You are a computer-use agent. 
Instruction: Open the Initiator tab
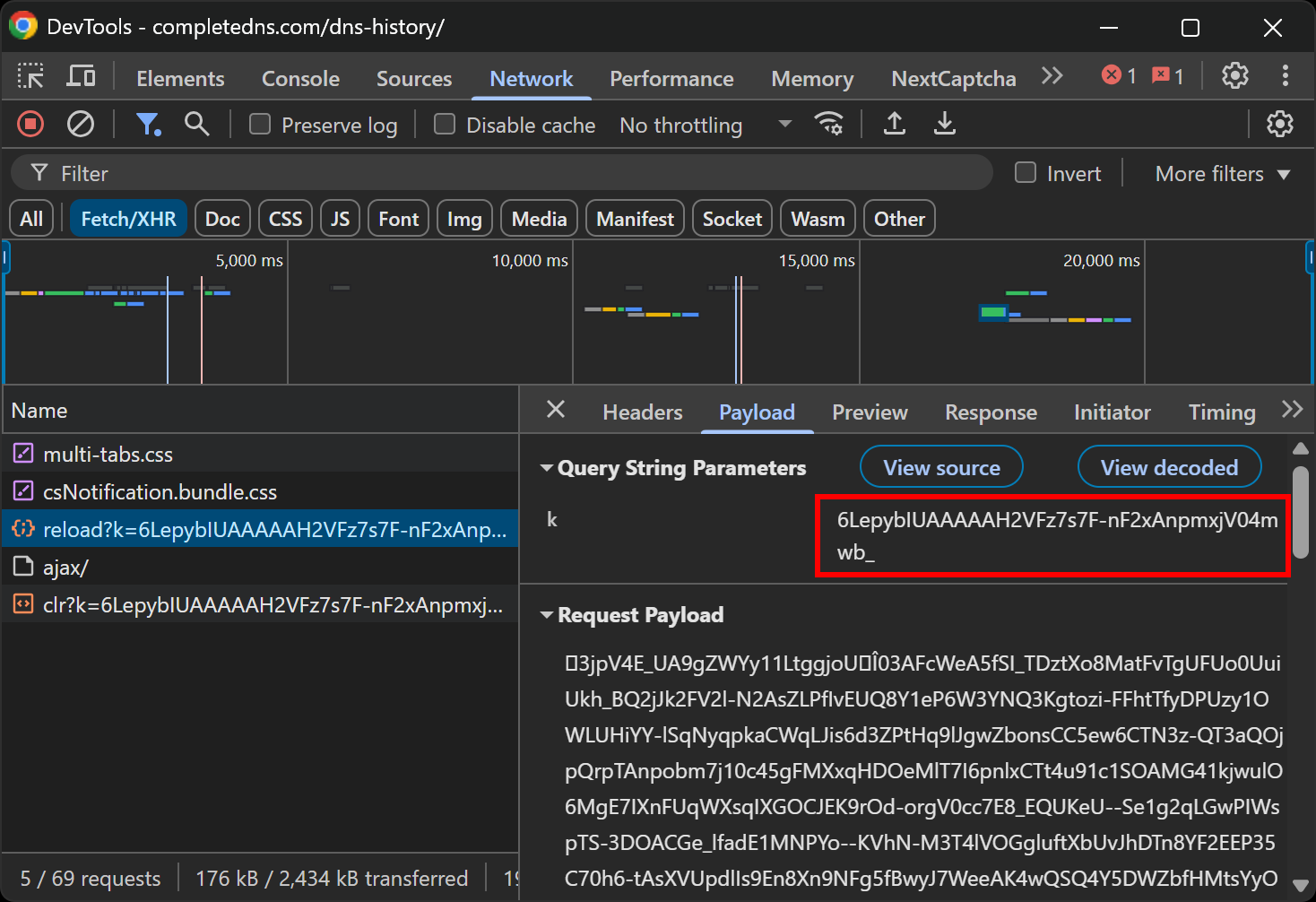(1112, 412)
